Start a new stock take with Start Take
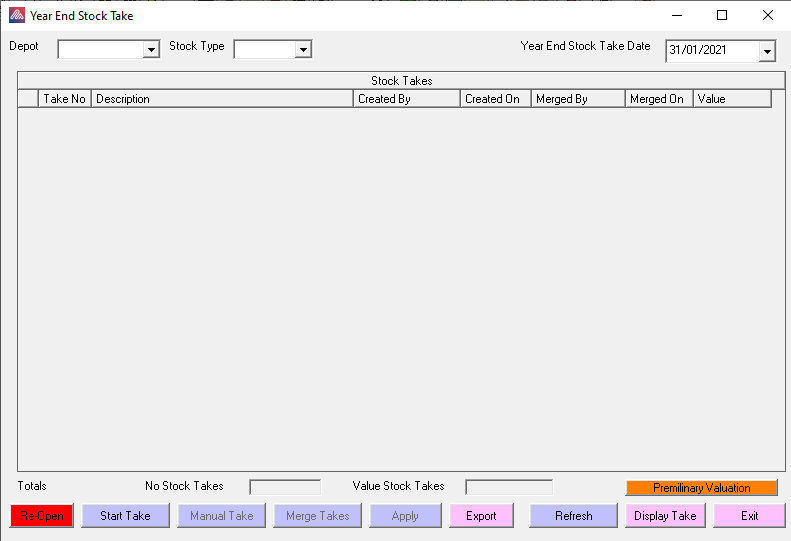 coord(125,515)
